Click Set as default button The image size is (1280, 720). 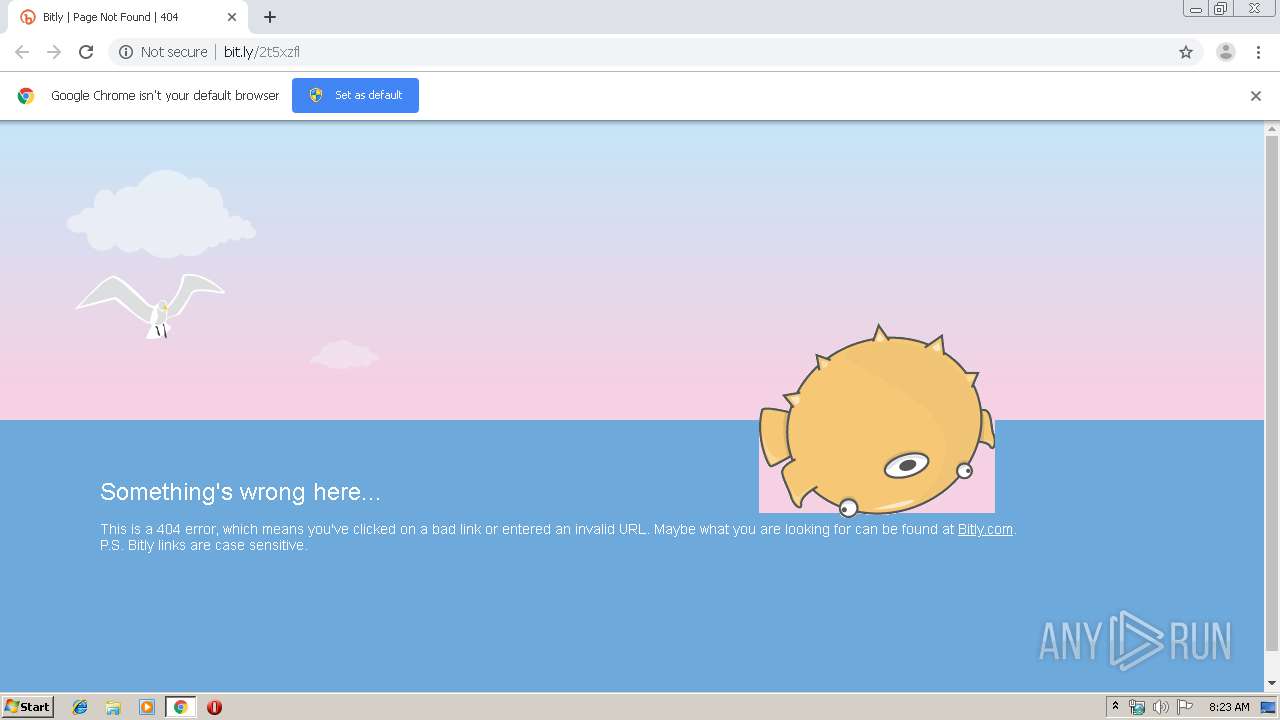[355, 95]
